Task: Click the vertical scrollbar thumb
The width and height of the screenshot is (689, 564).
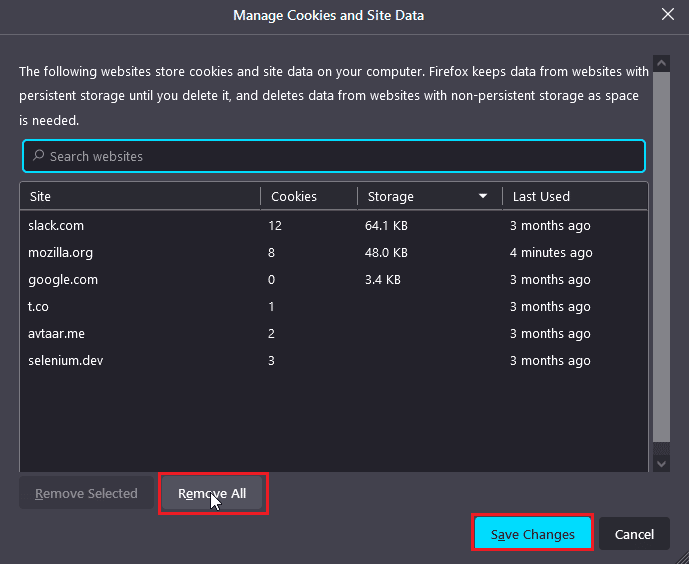Action: point(661,257)
